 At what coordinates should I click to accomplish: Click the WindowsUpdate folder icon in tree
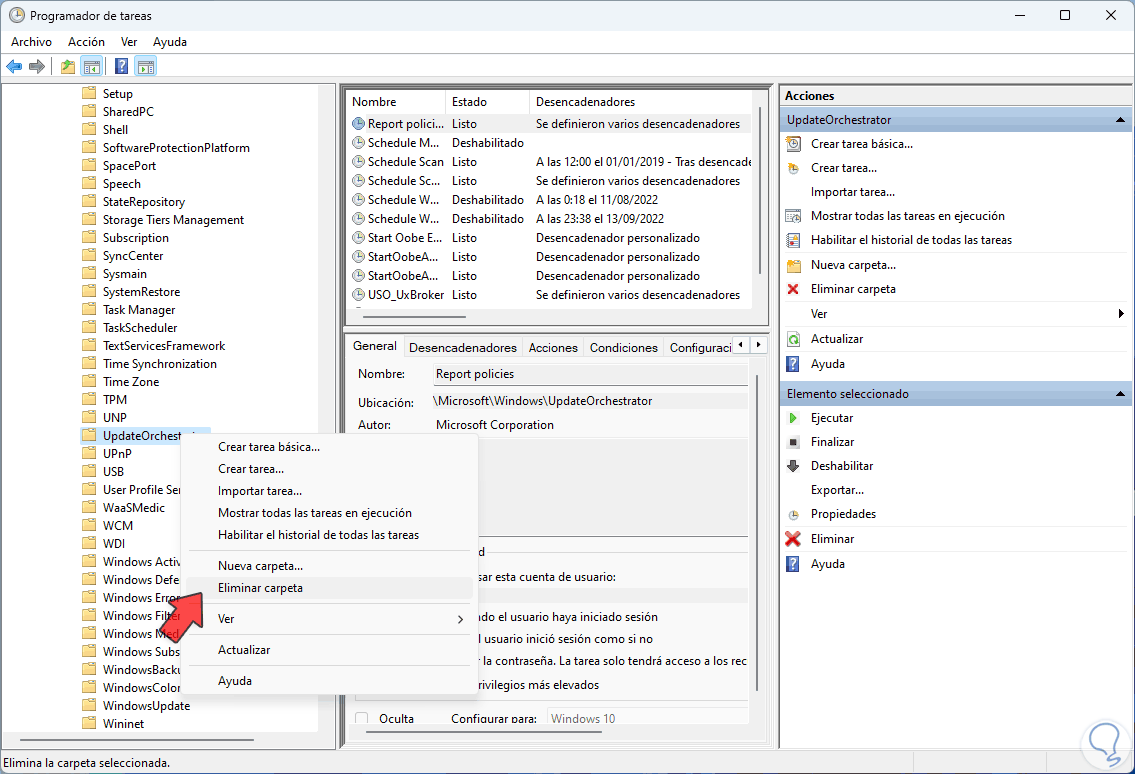coord(89,705)
